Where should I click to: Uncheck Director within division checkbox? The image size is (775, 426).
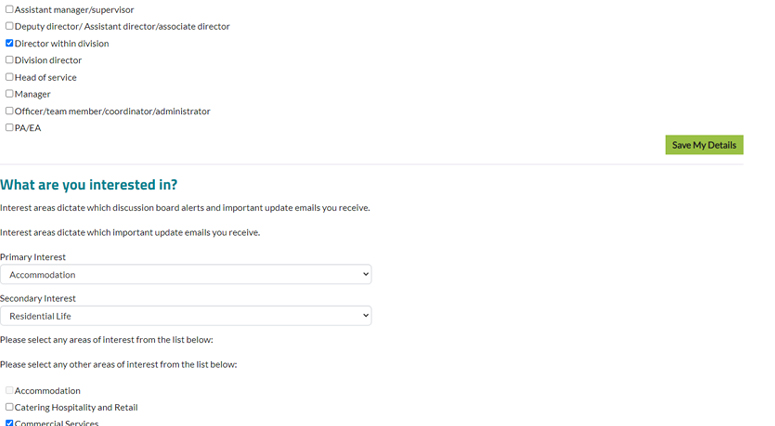tap(9, 43)
